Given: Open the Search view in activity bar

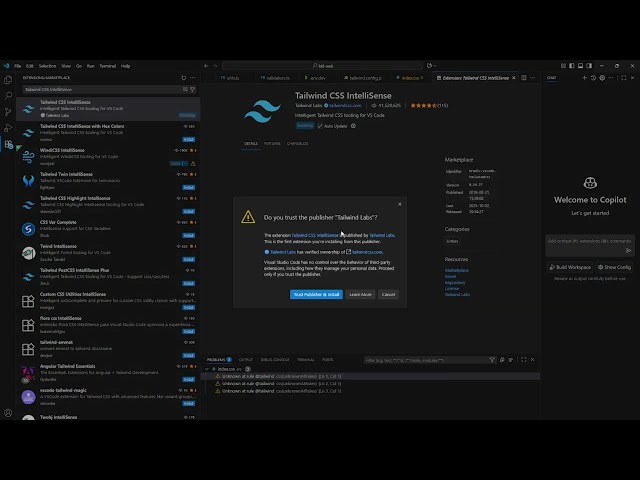Looking at the screenshot, I should point(8,96).
